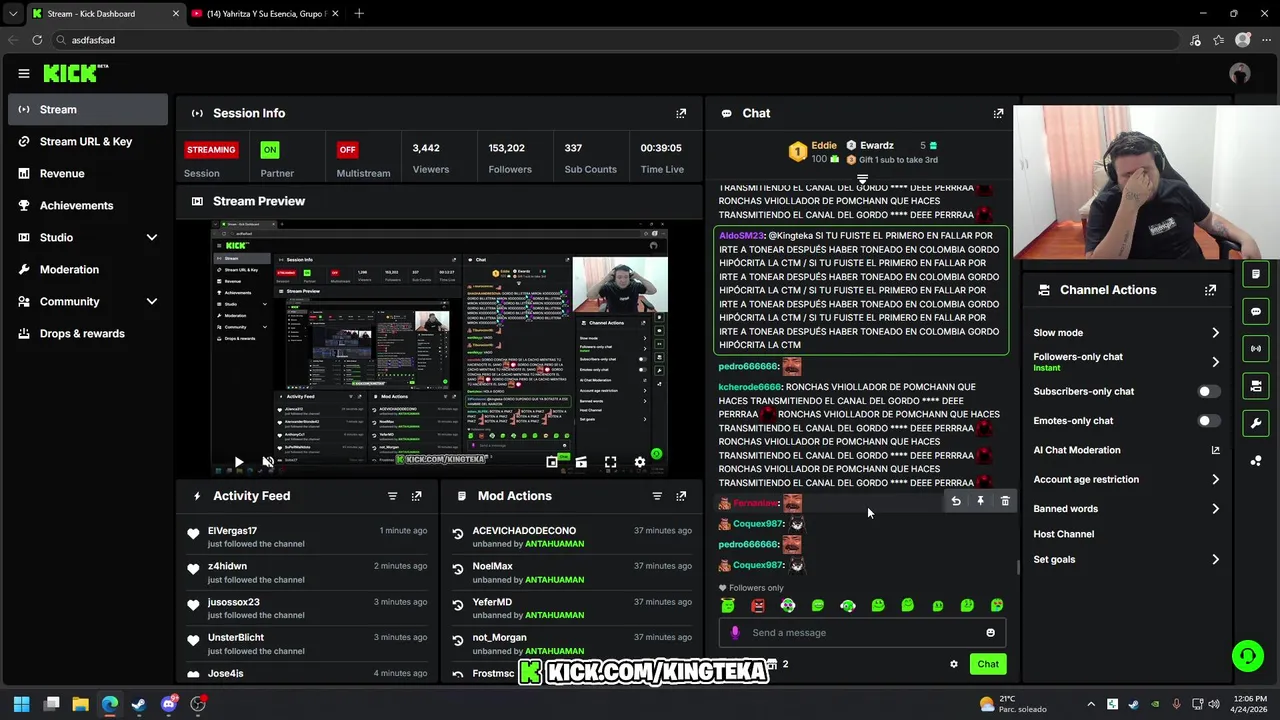Viewport: 1280px width, 720px height.
Task: Click the mod actions log icon in right rail
Action: tap(1256, 274)
